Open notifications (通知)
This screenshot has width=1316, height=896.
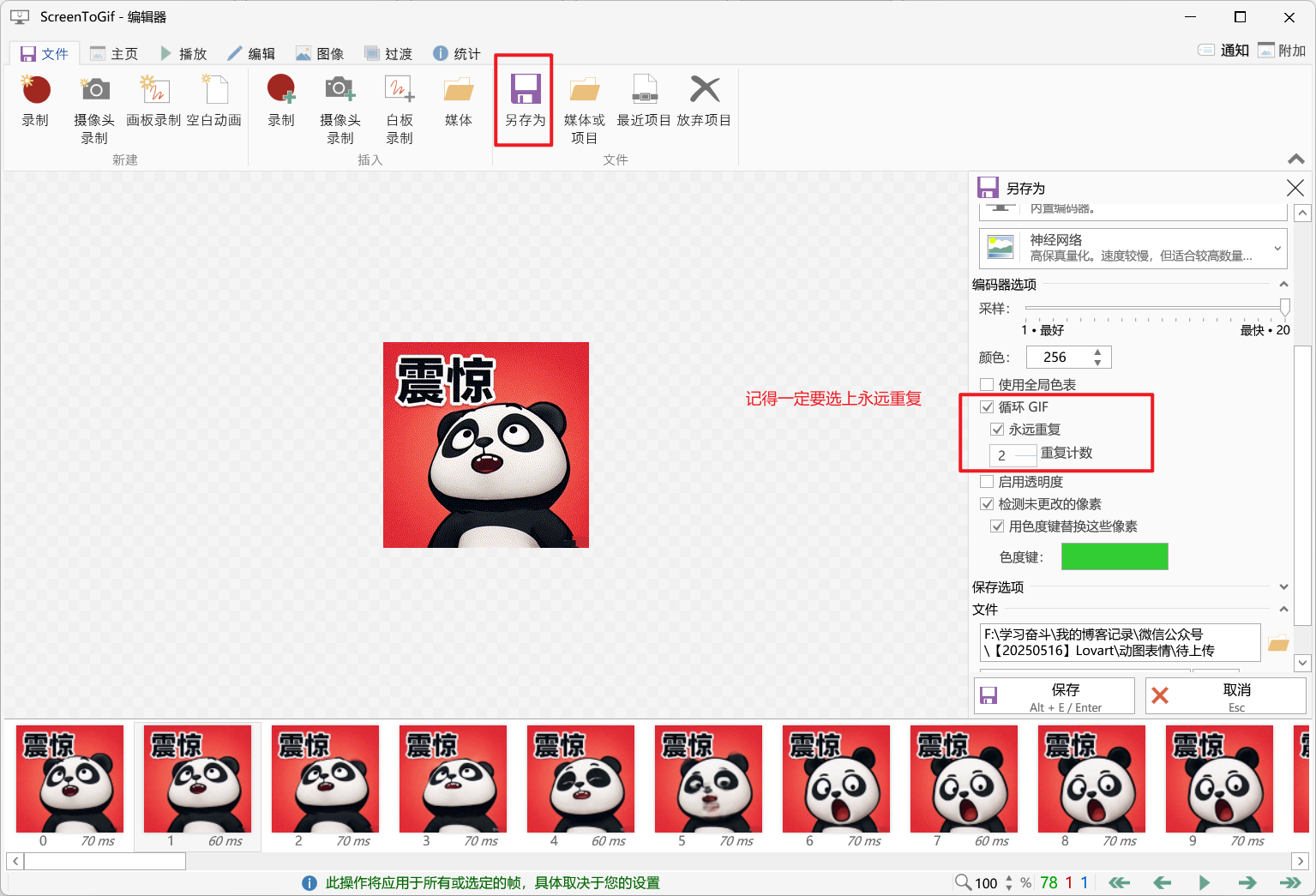pos(1223,51)
